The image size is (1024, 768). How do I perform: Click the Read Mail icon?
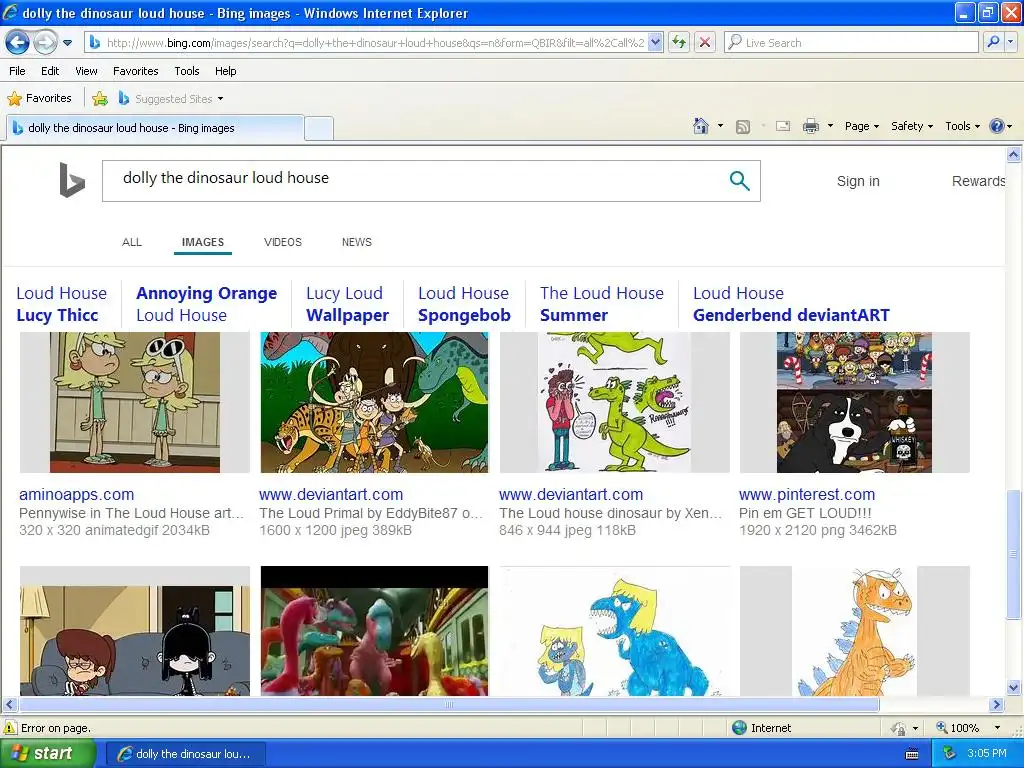(x=783, y=126)
